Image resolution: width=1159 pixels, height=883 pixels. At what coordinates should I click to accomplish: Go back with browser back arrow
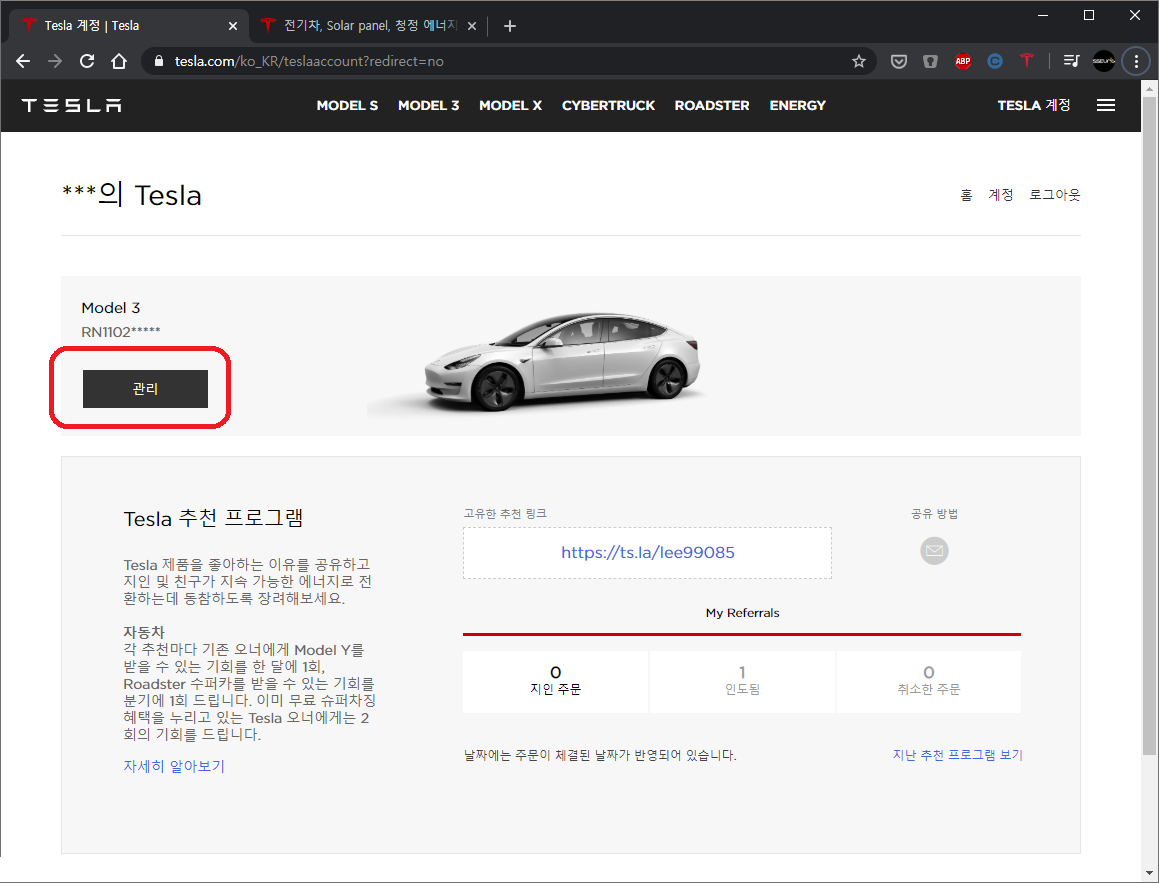click(23, 61)
